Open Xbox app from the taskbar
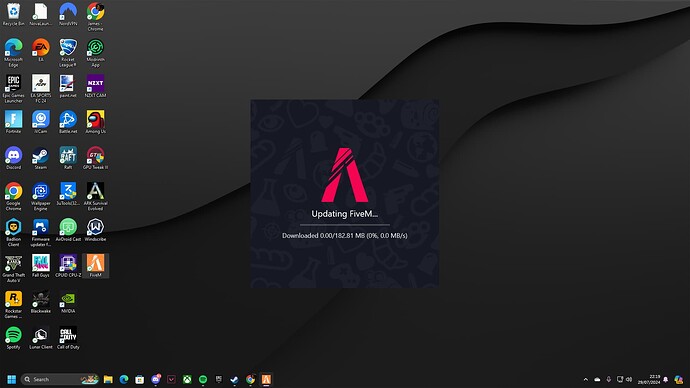This screenshot has width=690, height=388. [x=187, y=379]
